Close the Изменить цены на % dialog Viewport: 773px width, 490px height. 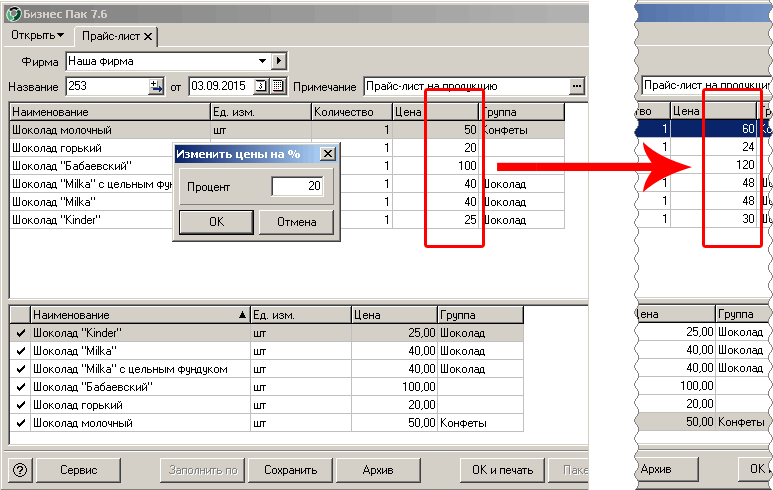326,154
